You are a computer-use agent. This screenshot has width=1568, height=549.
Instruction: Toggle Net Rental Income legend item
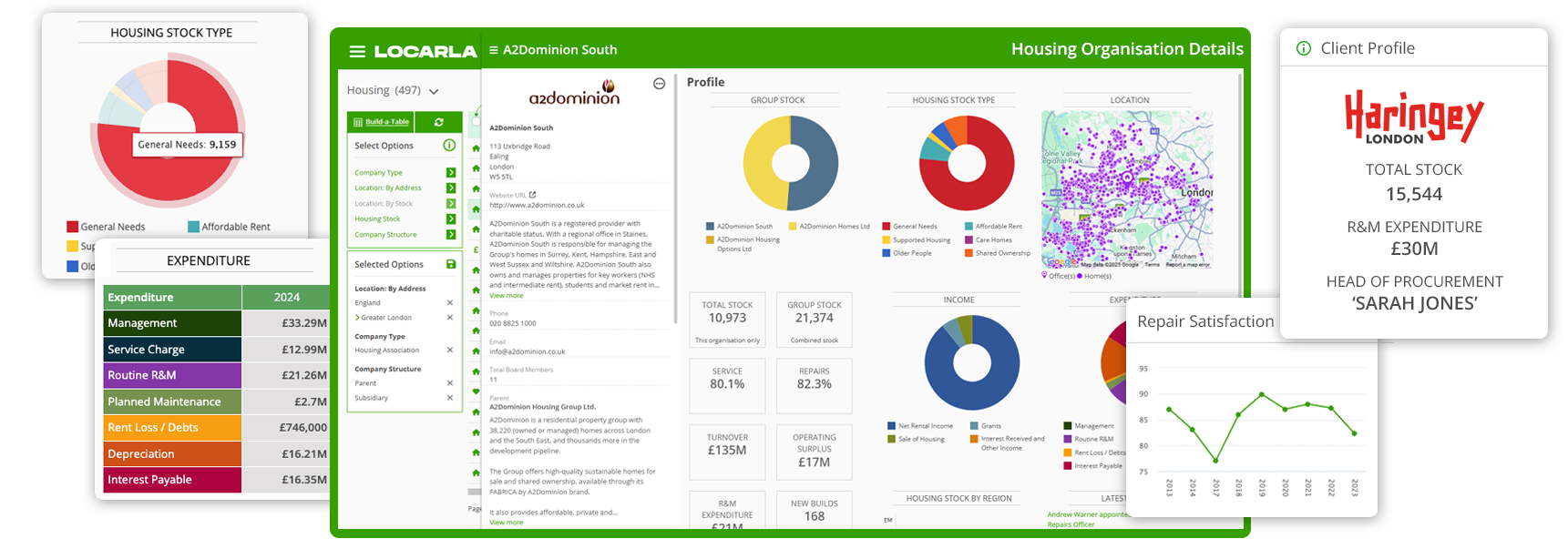925,426
